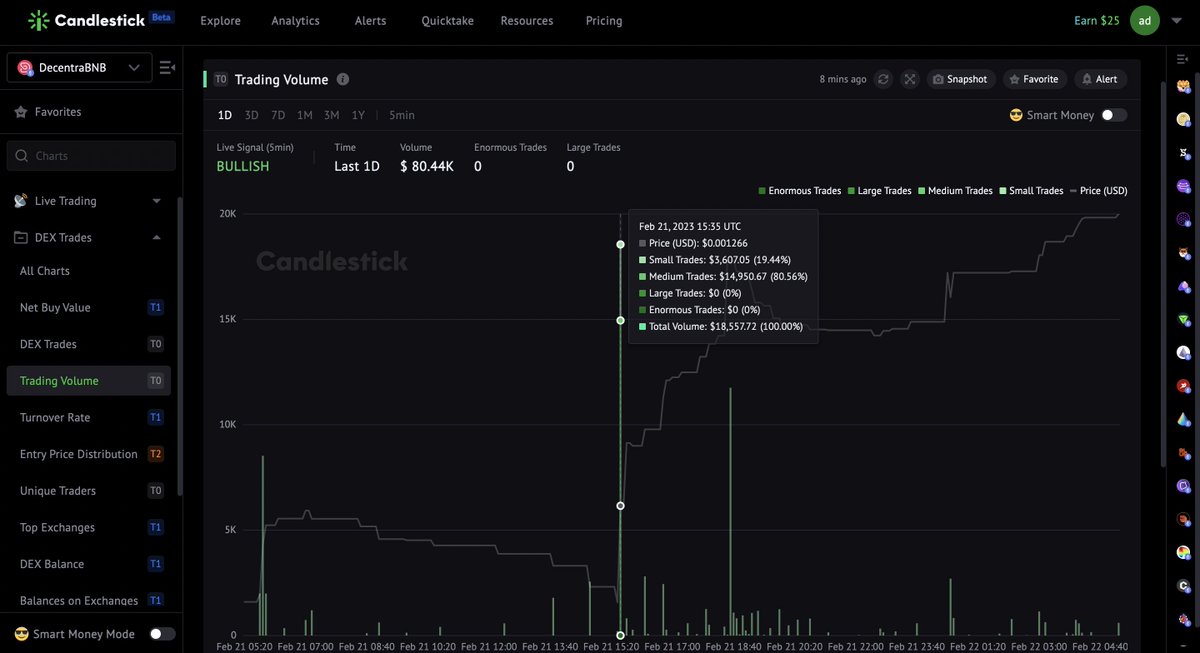Click the Beta badge next to logo
This screenshot has height=653, width=1200.
coord(160,18)
